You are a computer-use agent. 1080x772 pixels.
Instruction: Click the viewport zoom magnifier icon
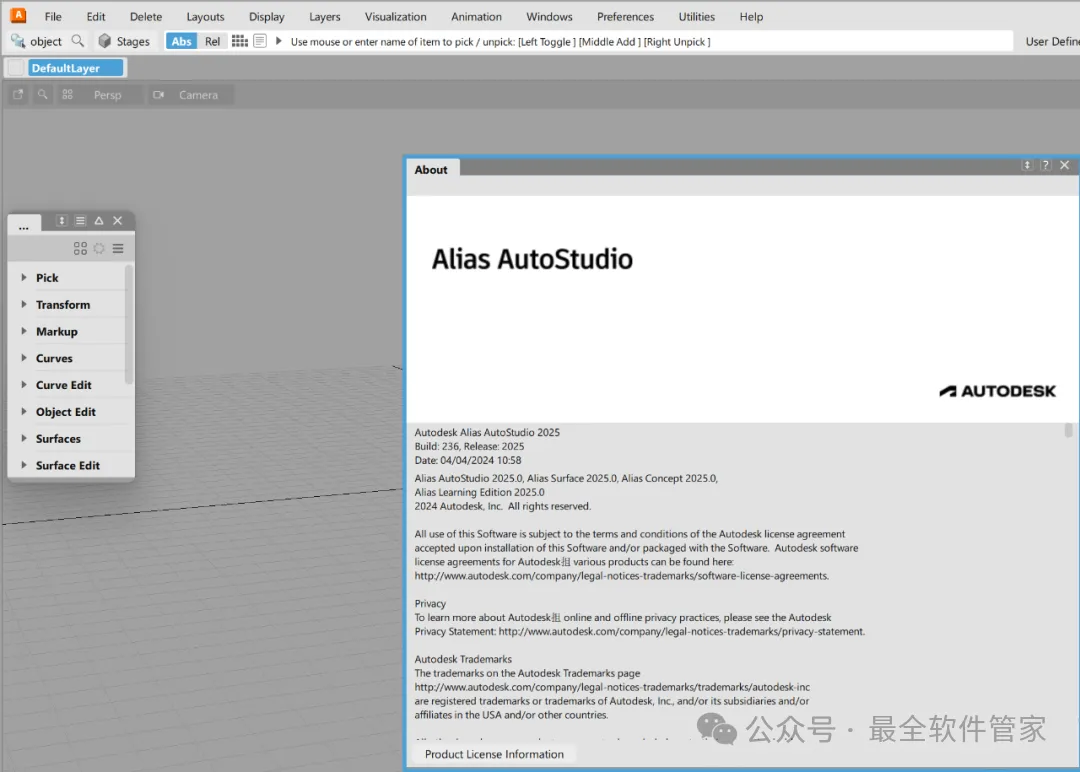point(43,94)
